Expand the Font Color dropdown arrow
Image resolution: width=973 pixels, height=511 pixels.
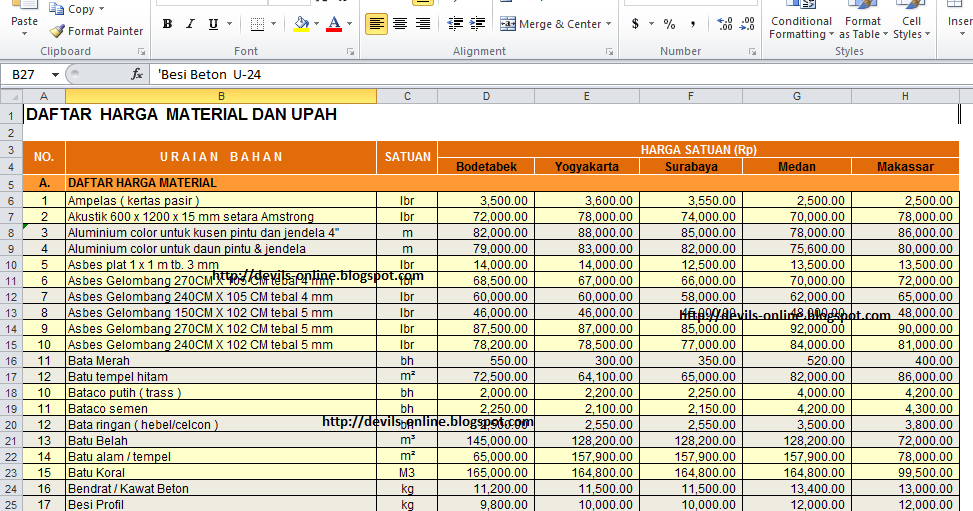click(349, 24)
